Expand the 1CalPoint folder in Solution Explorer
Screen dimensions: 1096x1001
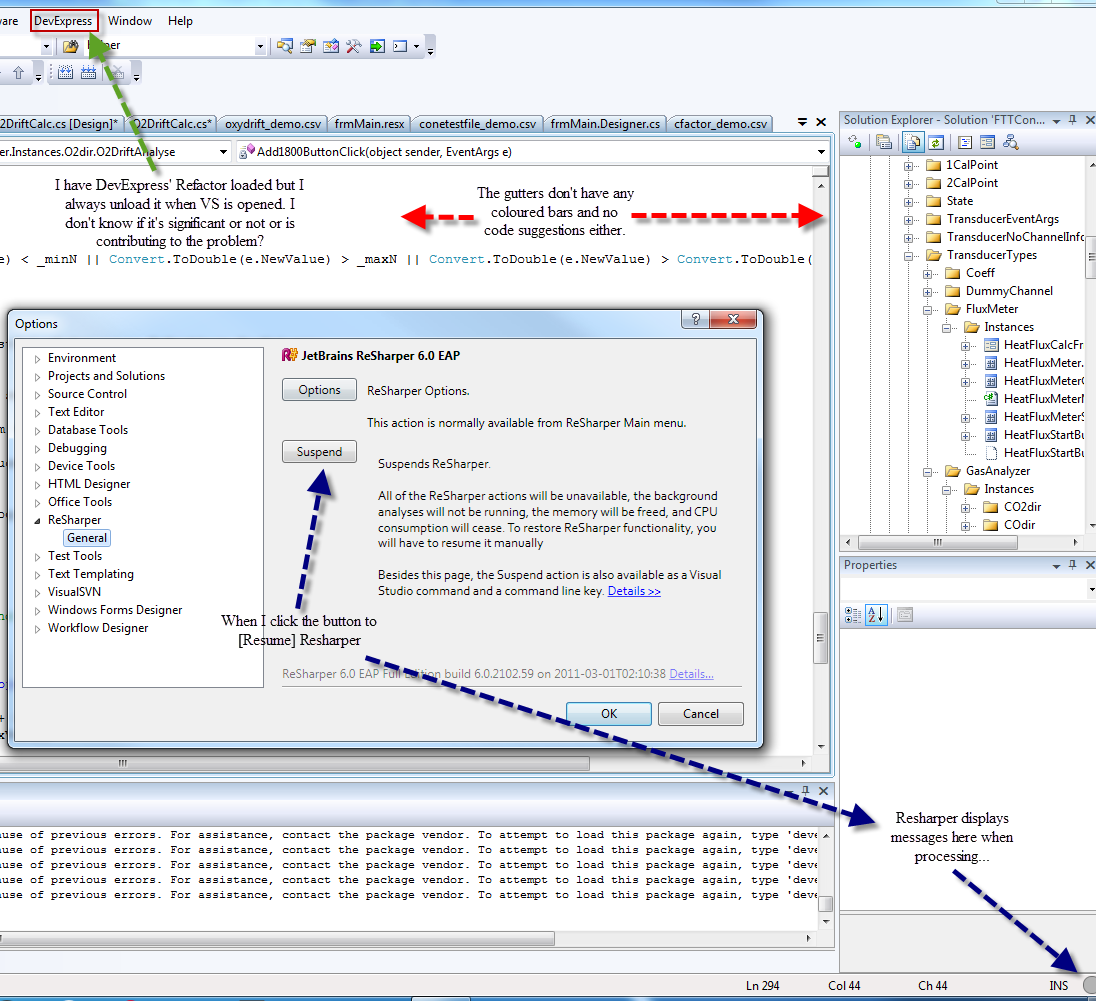(908, 166)
